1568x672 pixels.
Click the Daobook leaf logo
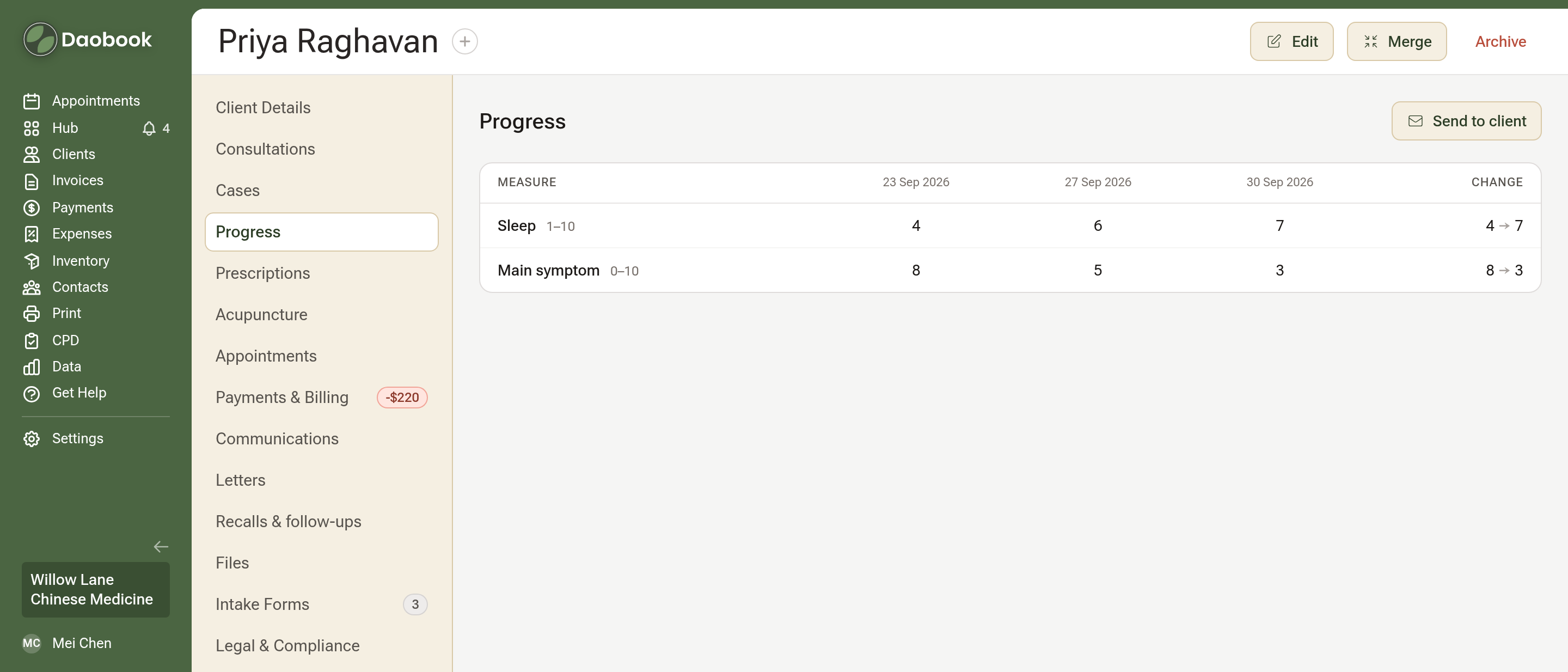[x=40, y=40]
